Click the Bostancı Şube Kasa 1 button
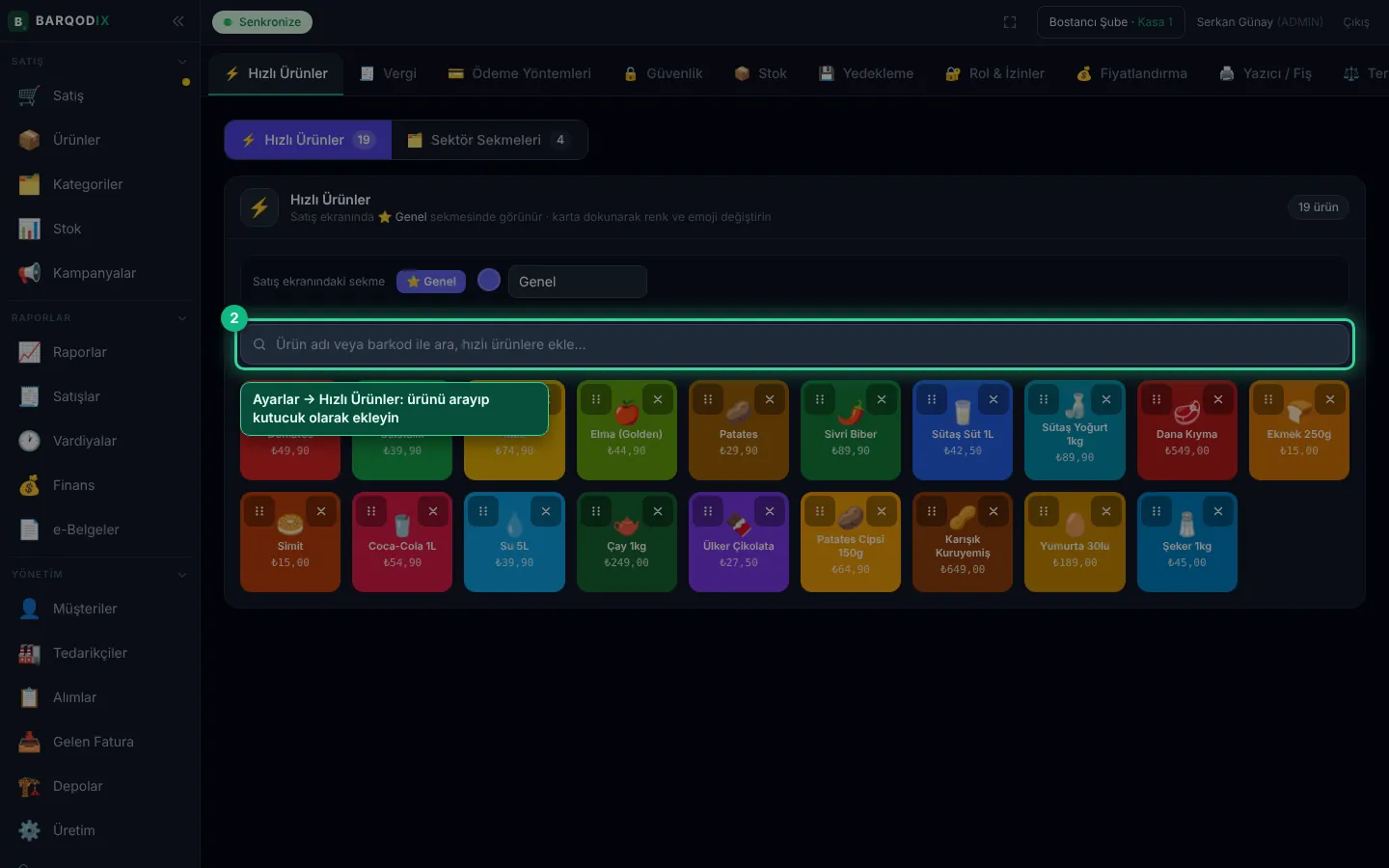 (1111, 22)
